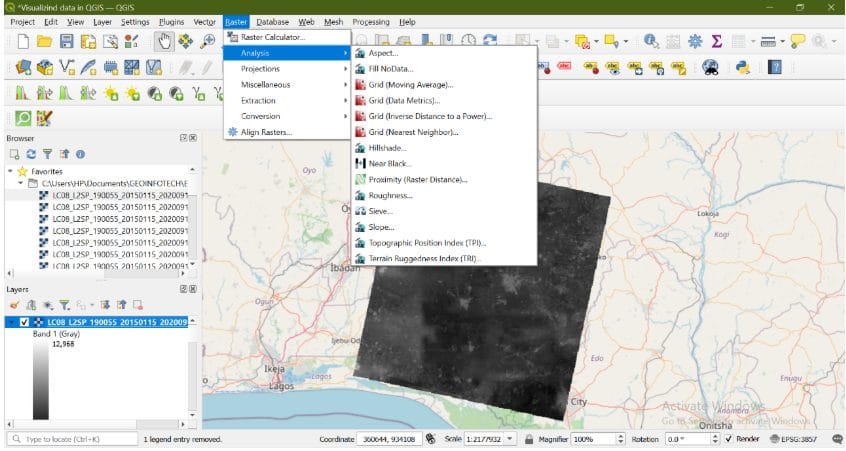Open the Scale dropdown in status bar
846x451 pixels.
point(511,439)
